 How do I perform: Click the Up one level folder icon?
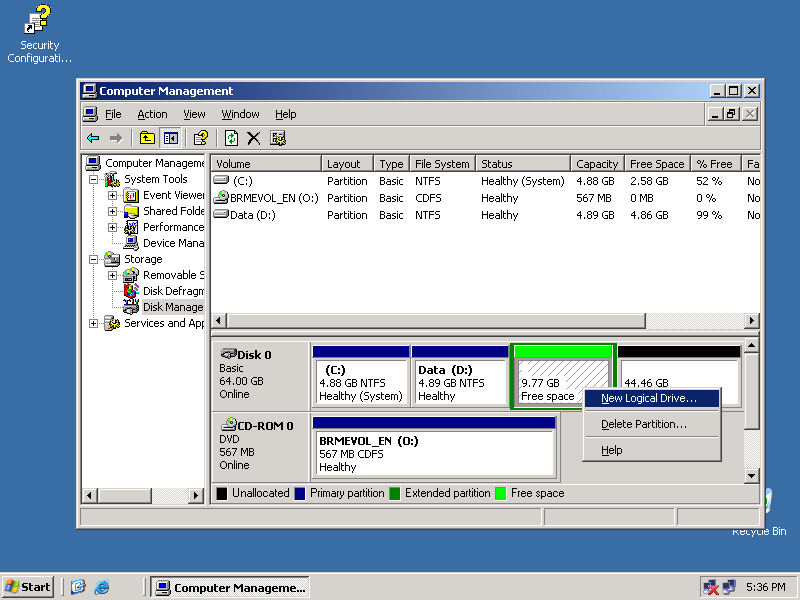pyautogui.click(x=147, y=138)
